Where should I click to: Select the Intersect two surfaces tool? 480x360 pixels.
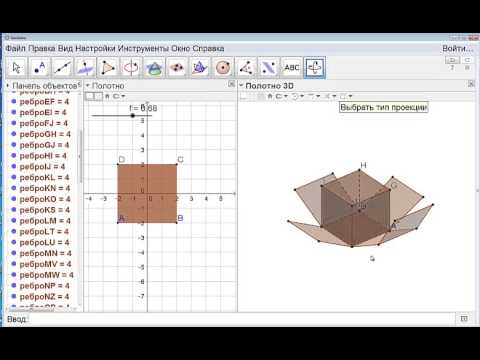(x=154, y=68)
